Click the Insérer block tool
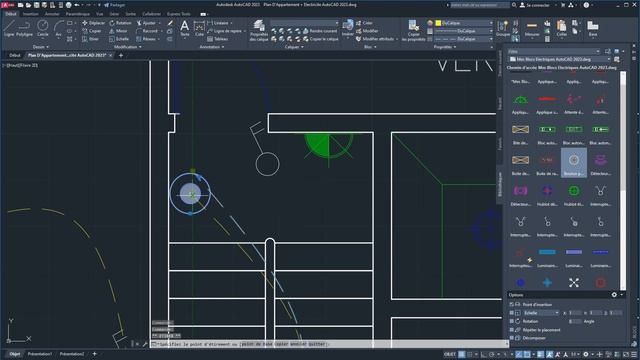This screenshot has width=640, height=360. click(x=348, y=28)
